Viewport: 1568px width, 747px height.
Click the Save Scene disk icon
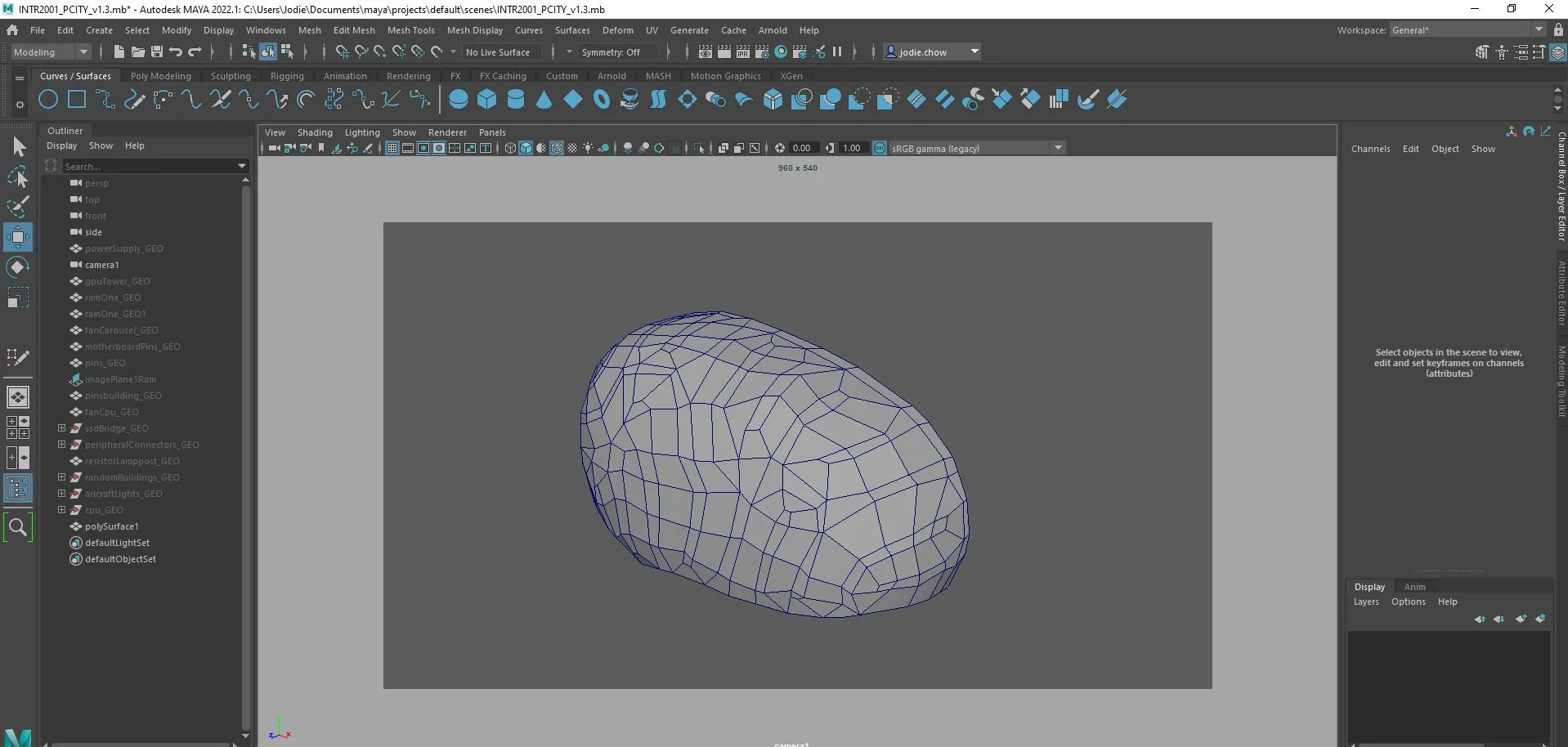pyautogui.click(x=157, y=51)
